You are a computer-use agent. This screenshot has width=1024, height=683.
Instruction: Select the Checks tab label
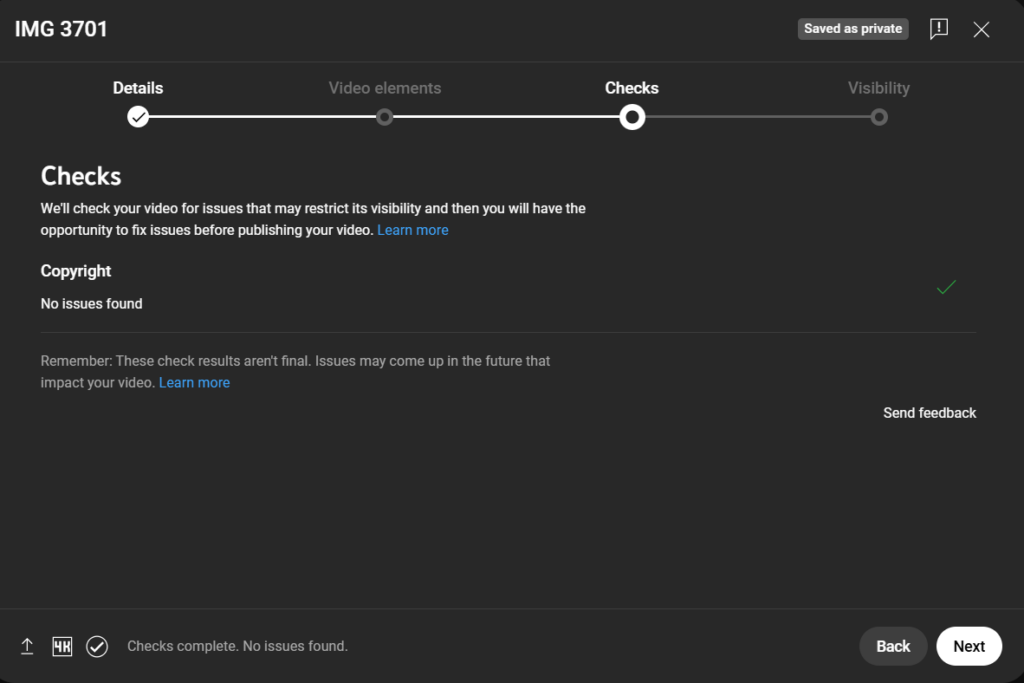(x=632, y=88)
